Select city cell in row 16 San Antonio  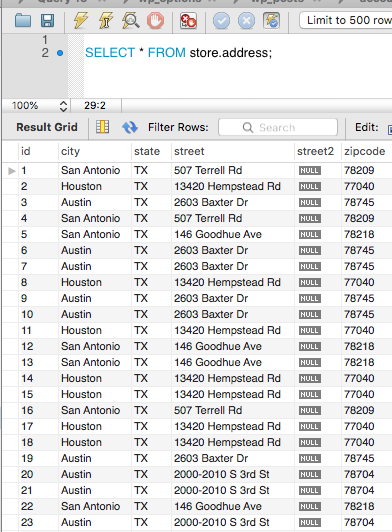click(94, 410)
